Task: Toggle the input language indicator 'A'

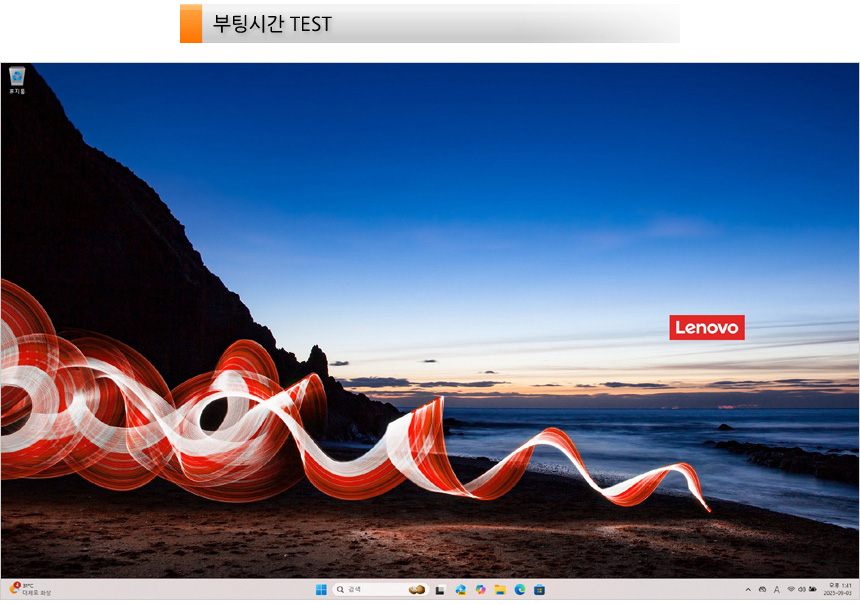Action: tap(777, 589)
